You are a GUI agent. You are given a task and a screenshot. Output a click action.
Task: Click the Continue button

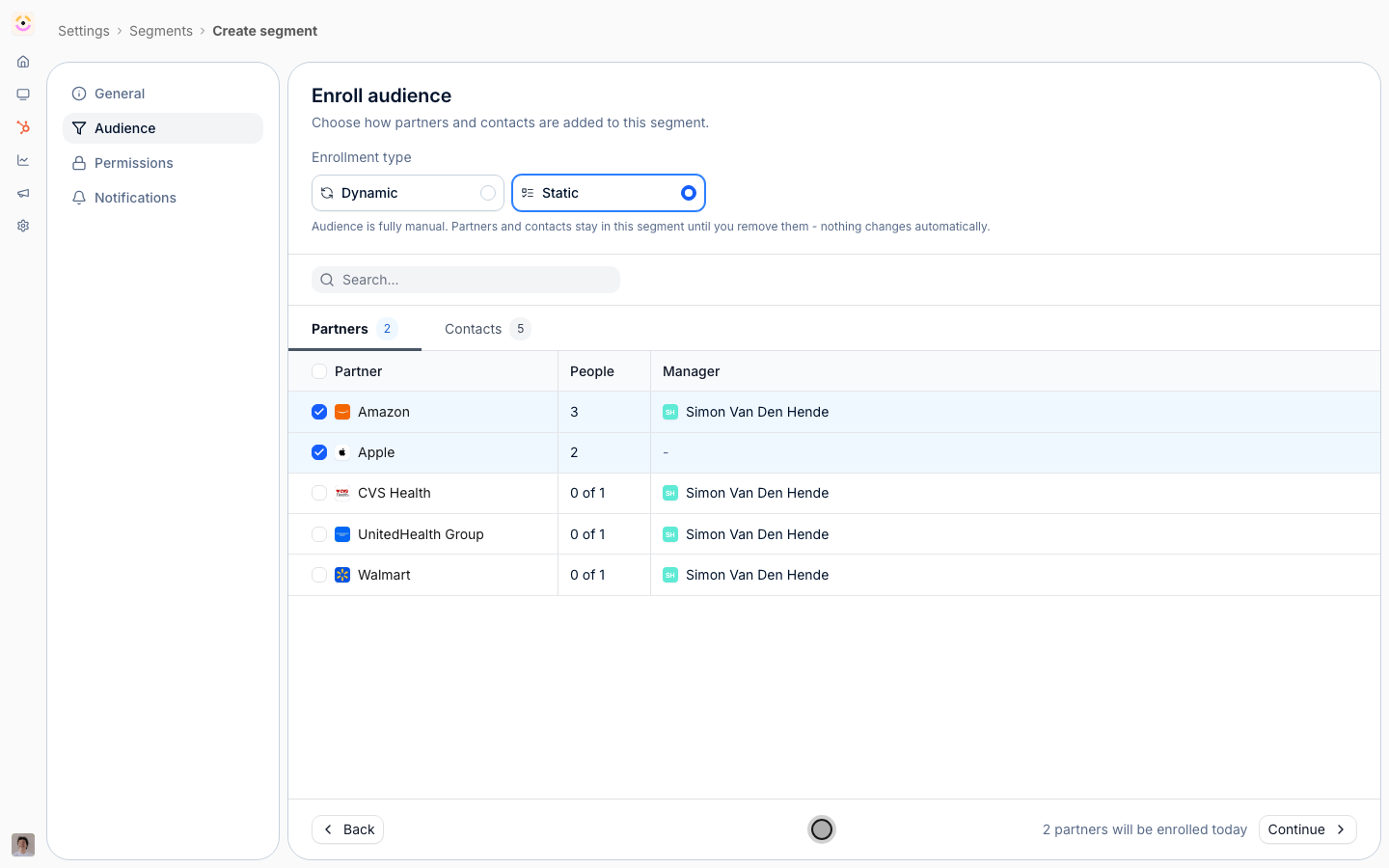(x=1307, y=829)
